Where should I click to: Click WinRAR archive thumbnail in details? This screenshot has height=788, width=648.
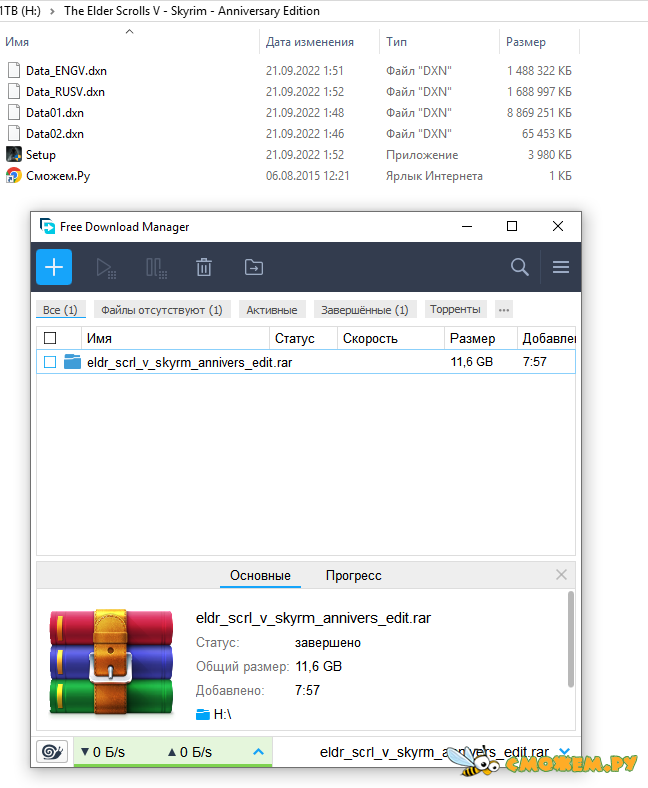click(x=111, y=662)
